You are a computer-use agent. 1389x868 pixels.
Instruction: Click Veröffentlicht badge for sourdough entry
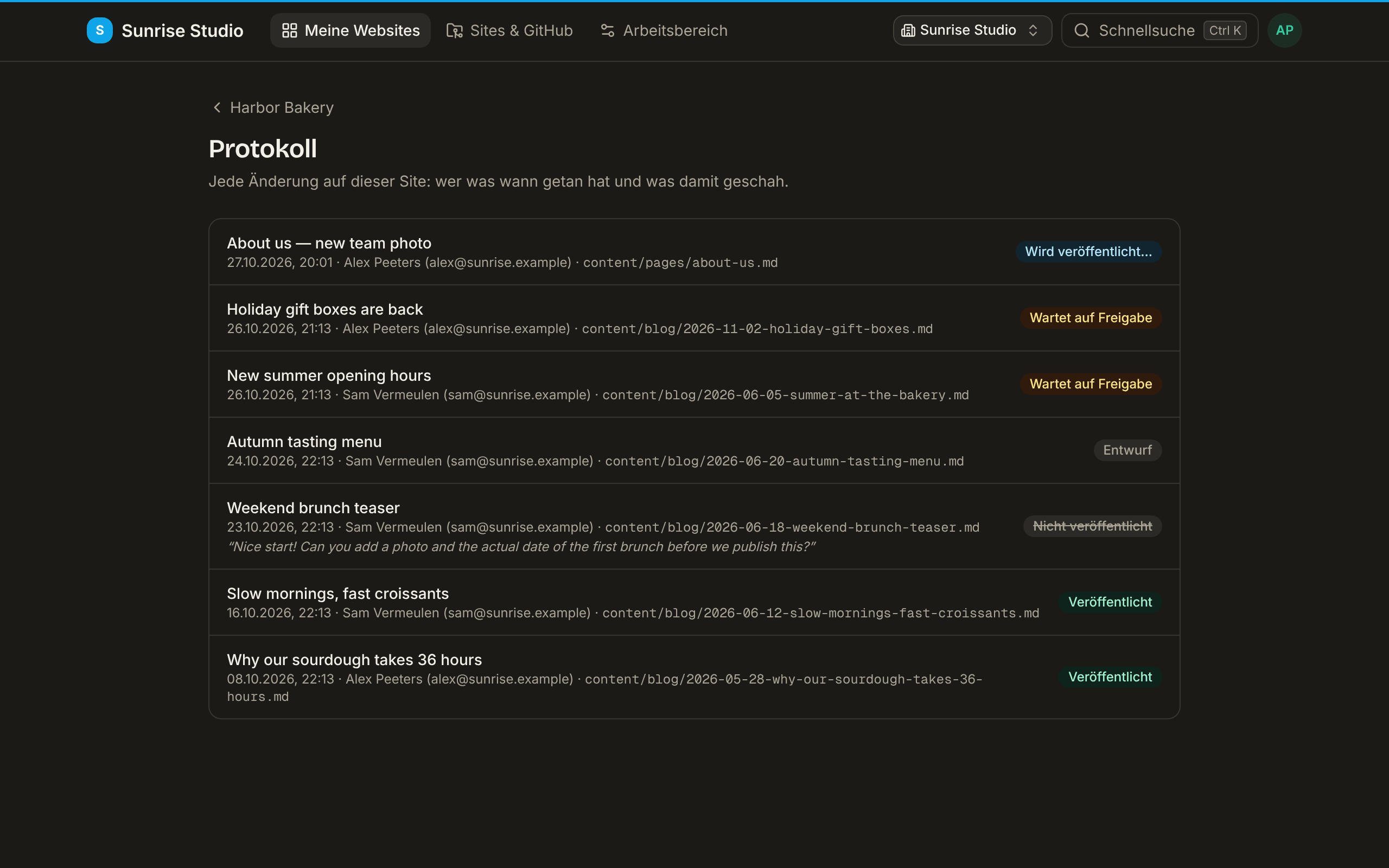click(1110, 677)
